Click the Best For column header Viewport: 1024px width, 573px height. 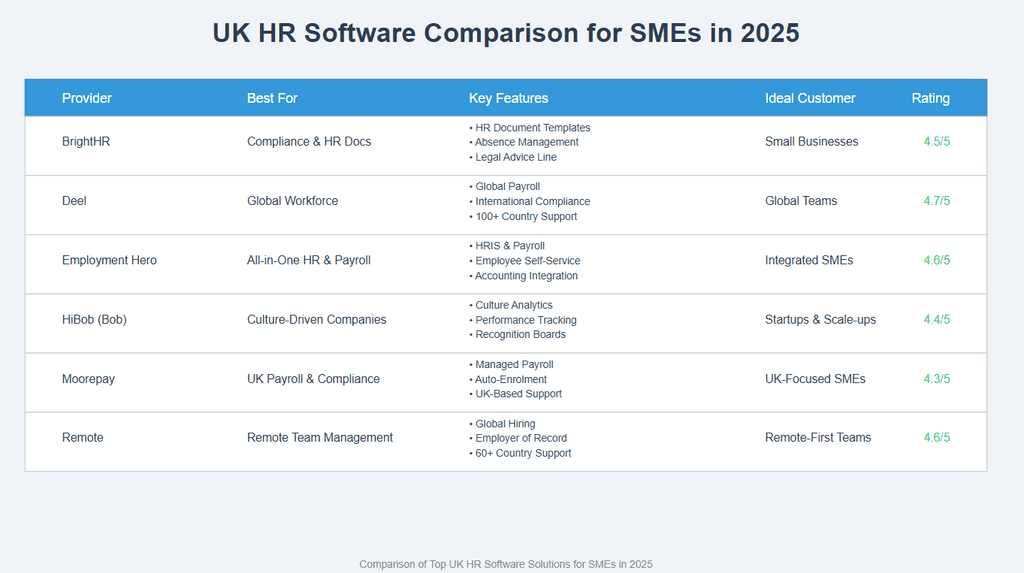272,98
